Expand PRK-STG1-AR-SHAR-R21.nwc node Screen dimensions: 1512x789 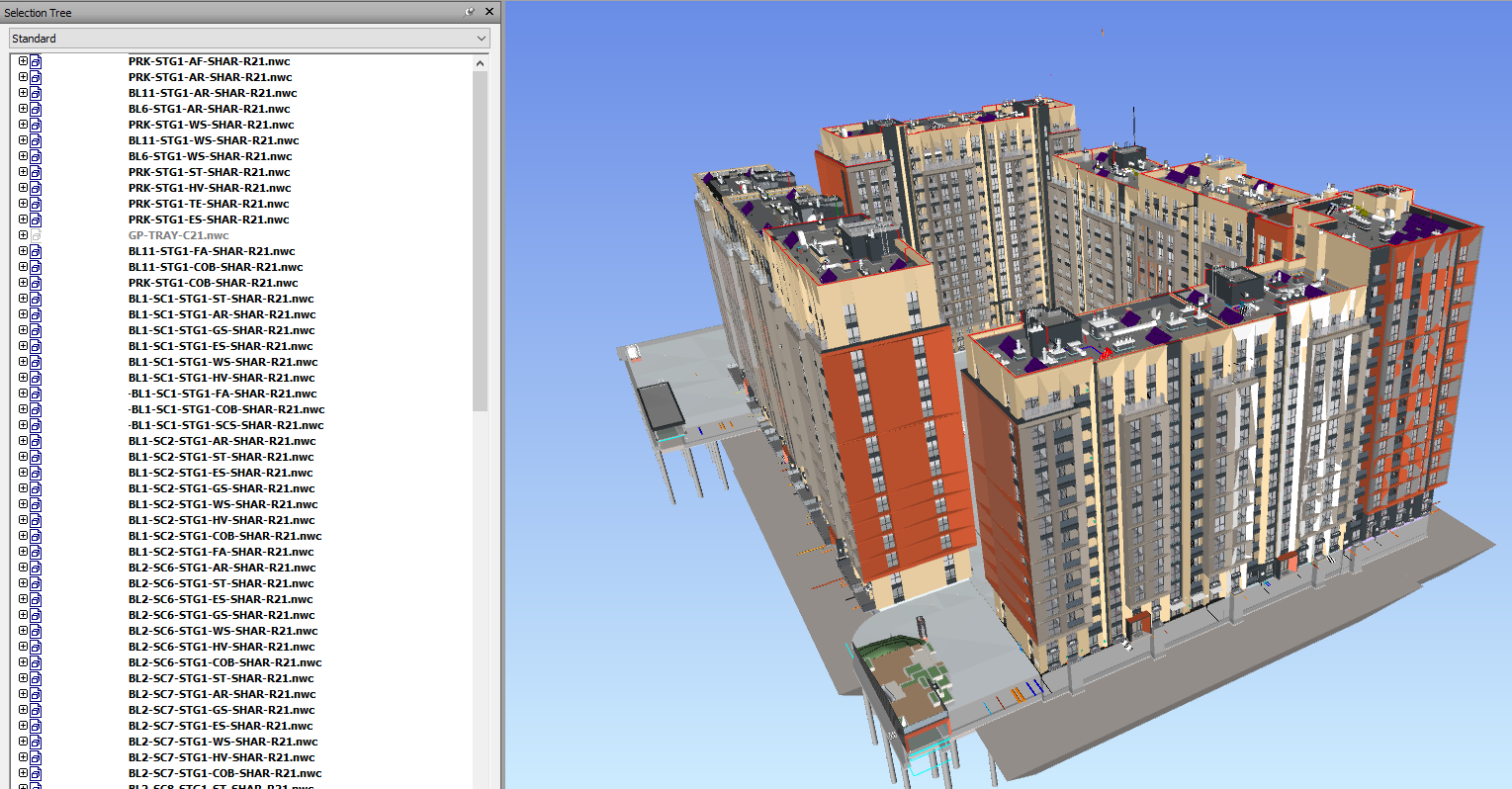pyautogui.click(x=23, y=77)
